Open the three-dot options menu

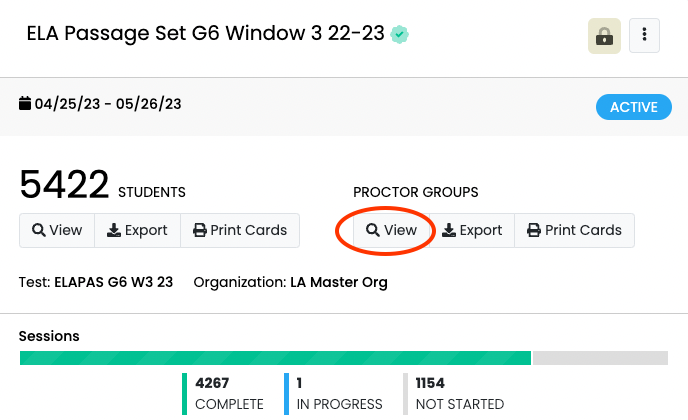pyautogui.click(x=645, y=36)
